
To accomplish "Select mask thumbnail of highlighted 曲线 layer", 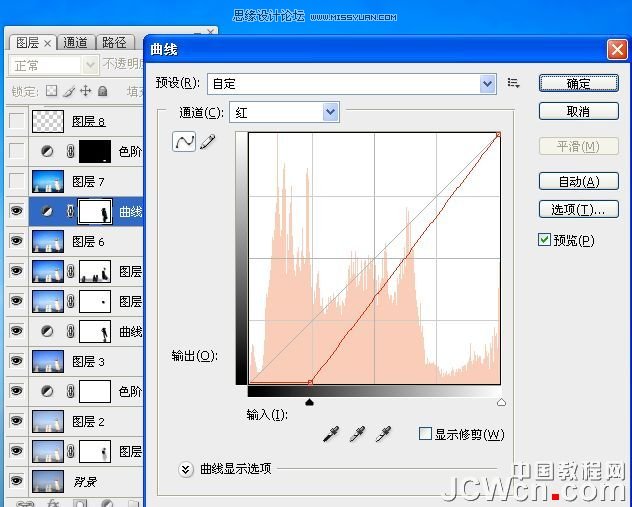I will point(95,211).
